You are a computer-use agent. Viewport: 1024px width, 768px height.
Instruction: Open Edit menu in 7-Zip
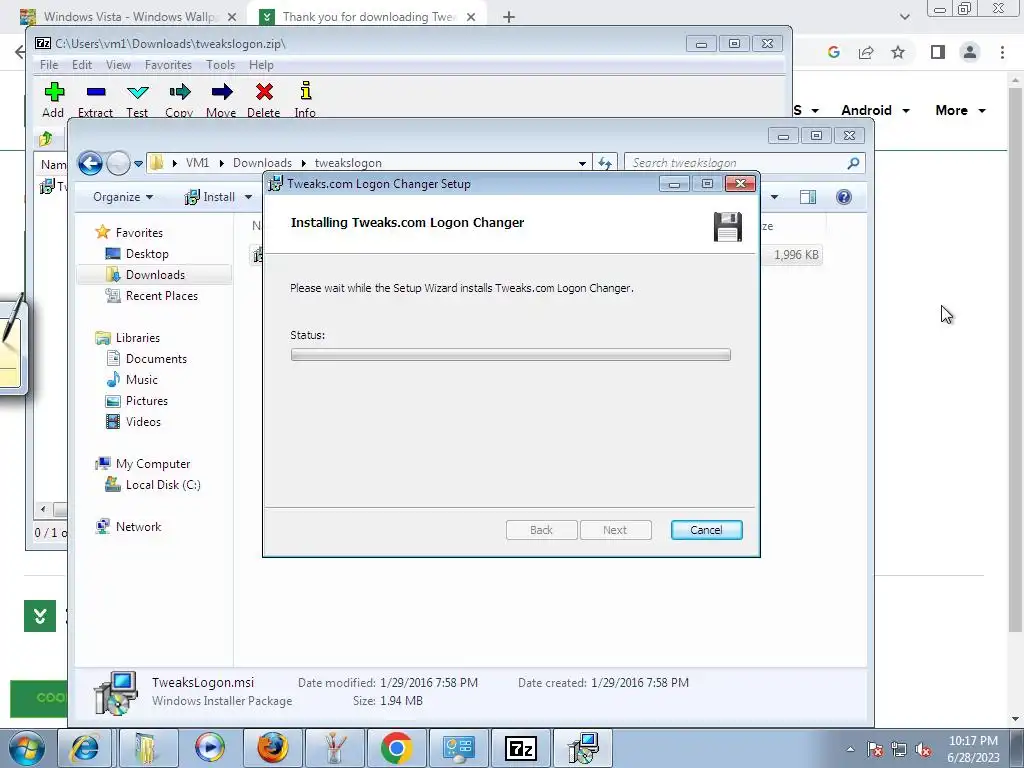(82, 65)
